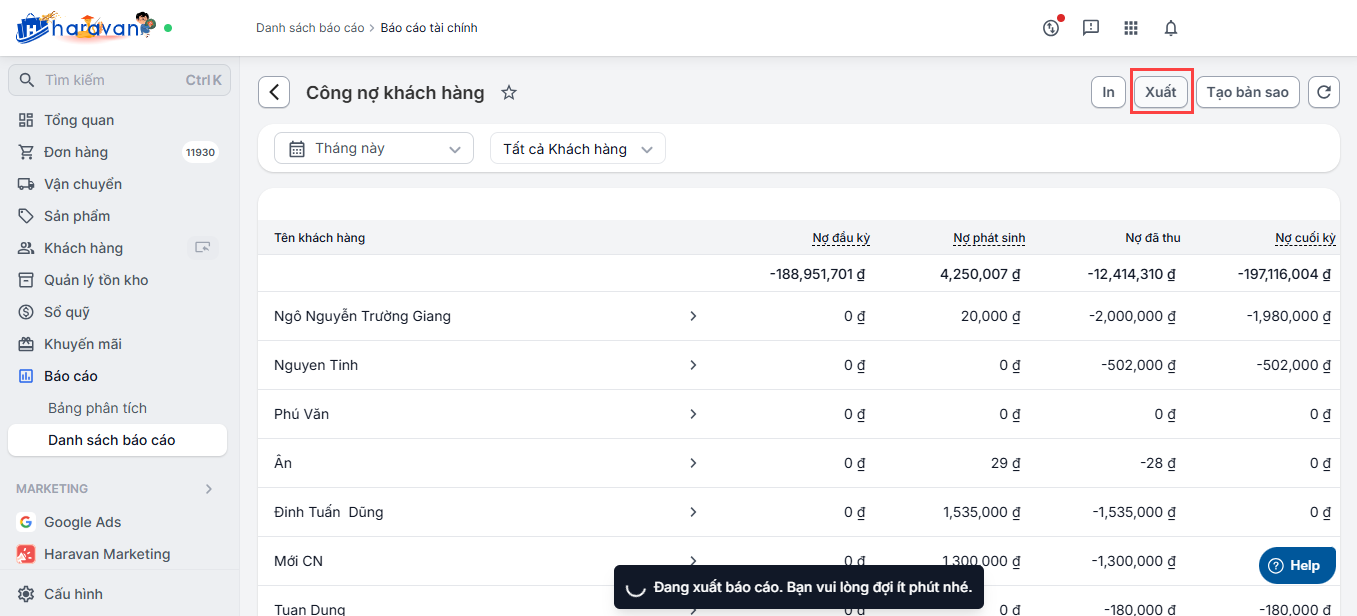This screenshot has width=1357, height=616.
Task: Click the Tạo bản sao button
Action: [1247, 92]
